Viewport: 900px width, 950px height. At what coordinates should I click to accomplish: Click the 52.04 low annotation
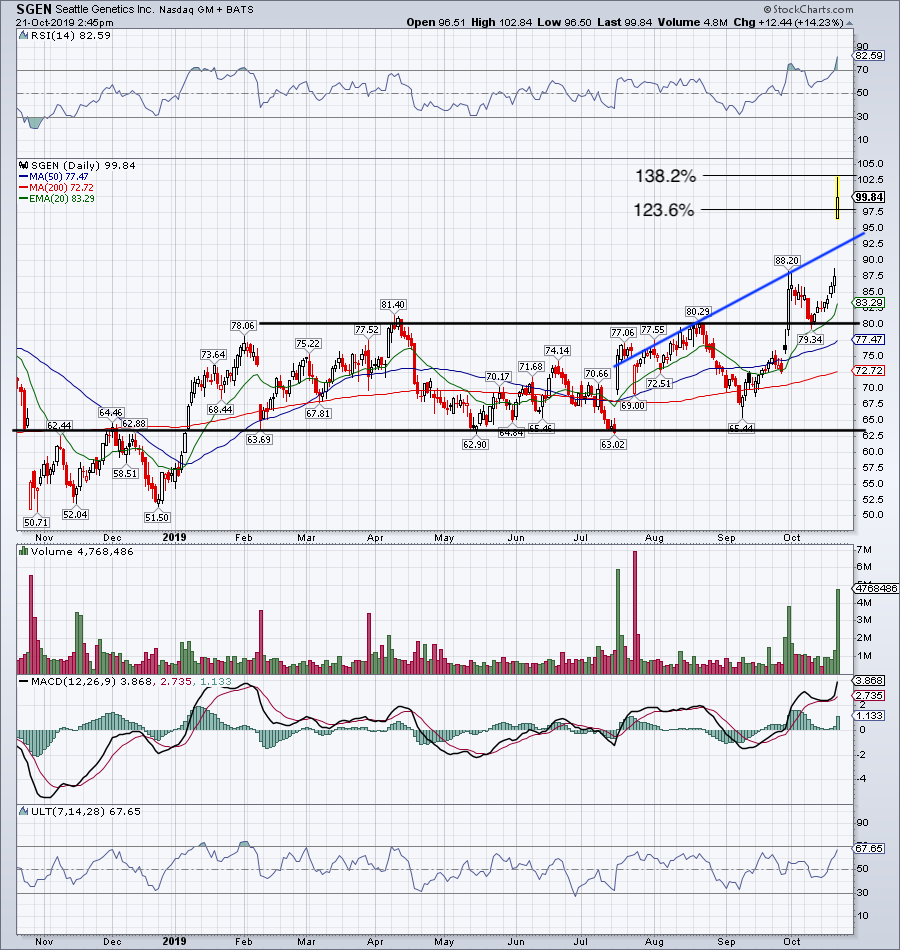coord(75,514)
